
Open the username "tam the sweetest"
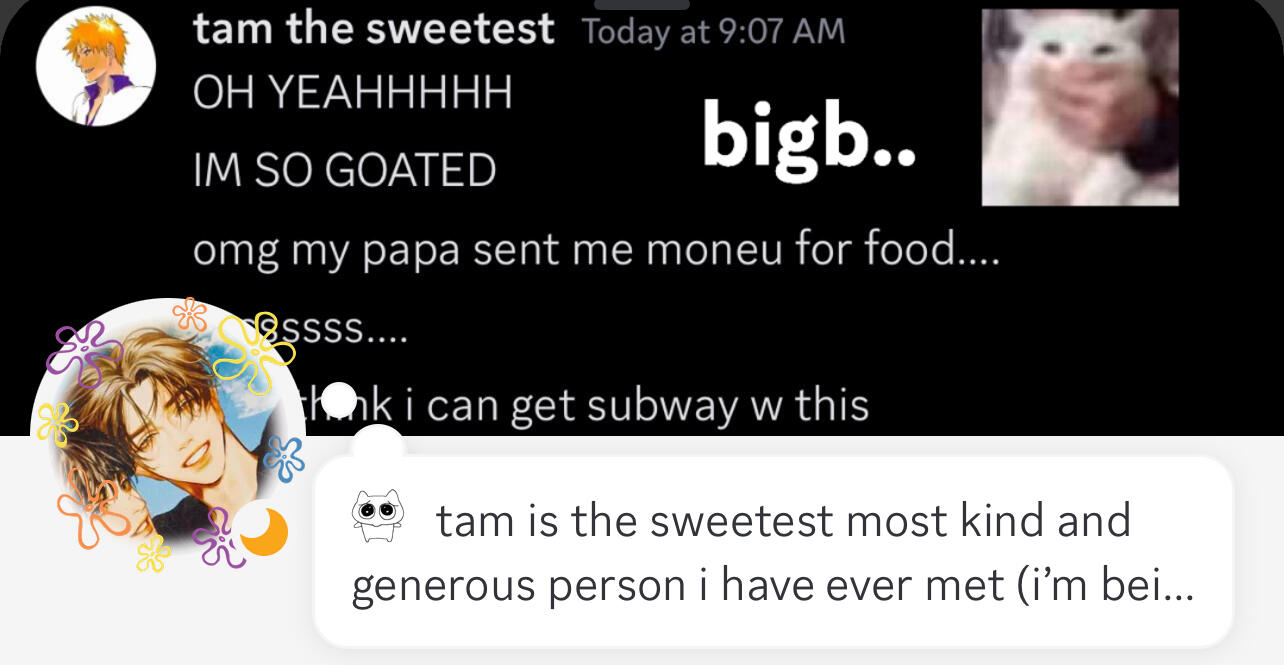coord(373,29)
